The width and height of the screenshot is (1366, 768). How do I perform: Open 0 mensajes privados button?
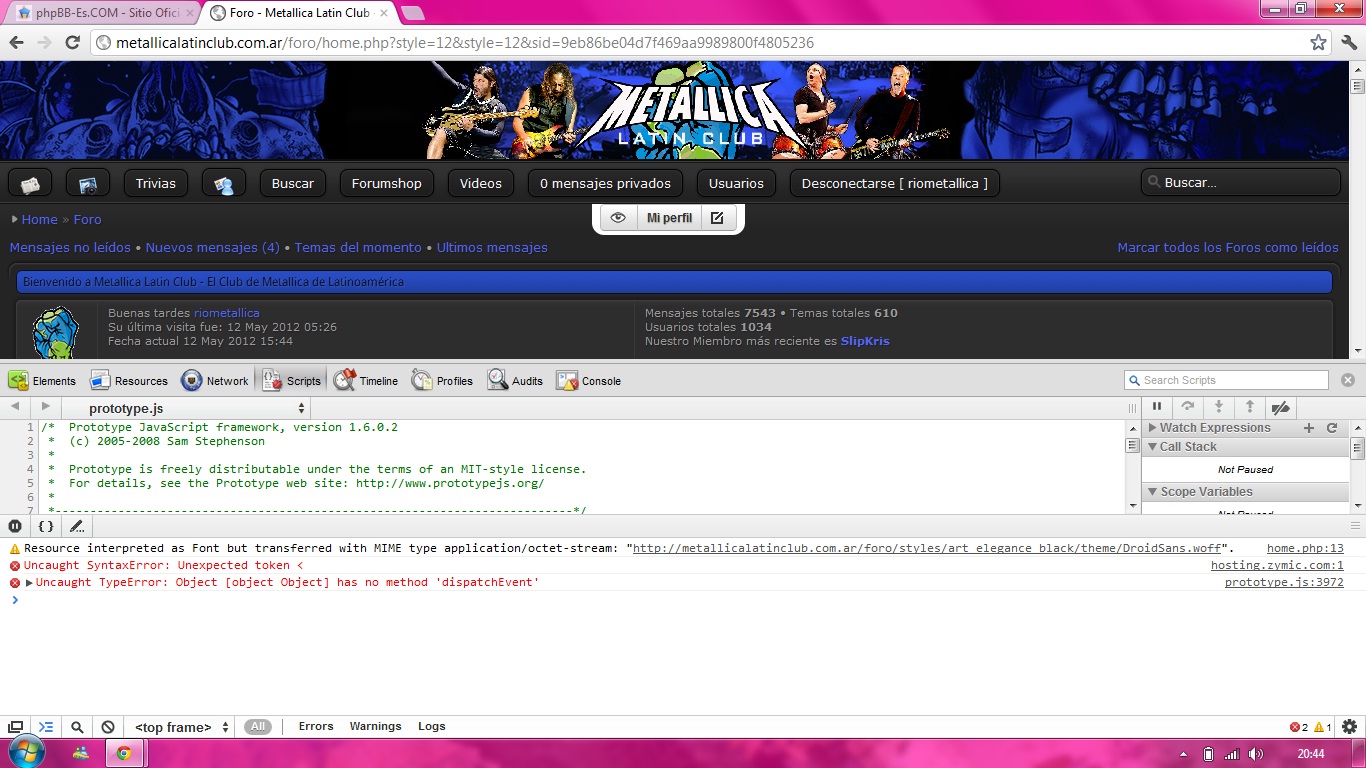[606, 183]
